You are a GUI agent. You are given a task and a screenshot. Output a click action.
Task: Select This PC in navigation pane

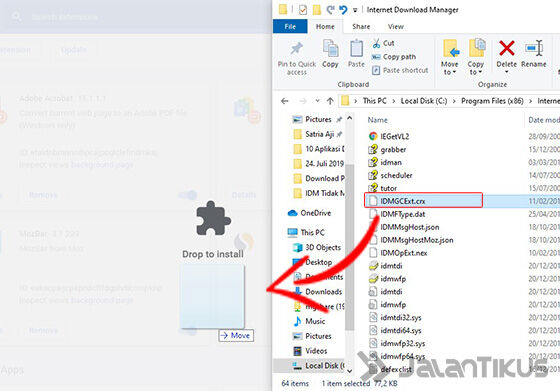[306, 232]
